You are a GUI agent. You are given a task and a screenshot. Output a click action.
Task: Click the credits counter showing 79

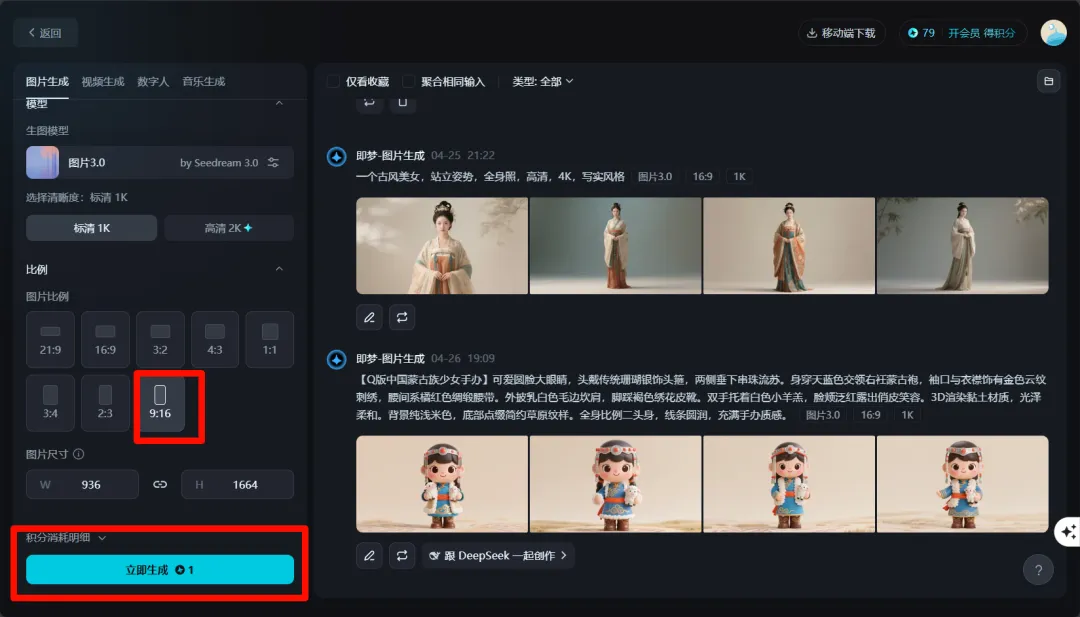click(922, 33)
